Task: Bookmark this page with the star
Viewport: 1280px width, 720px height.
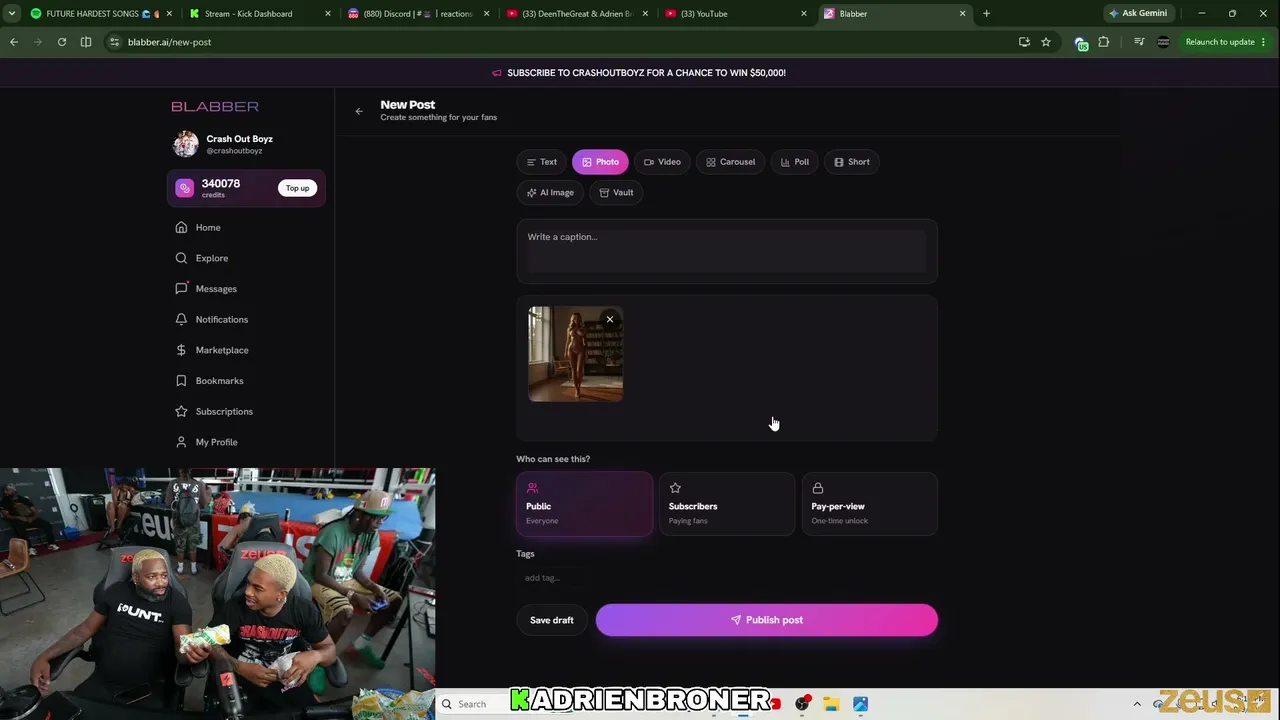Action: [1046, 42]
